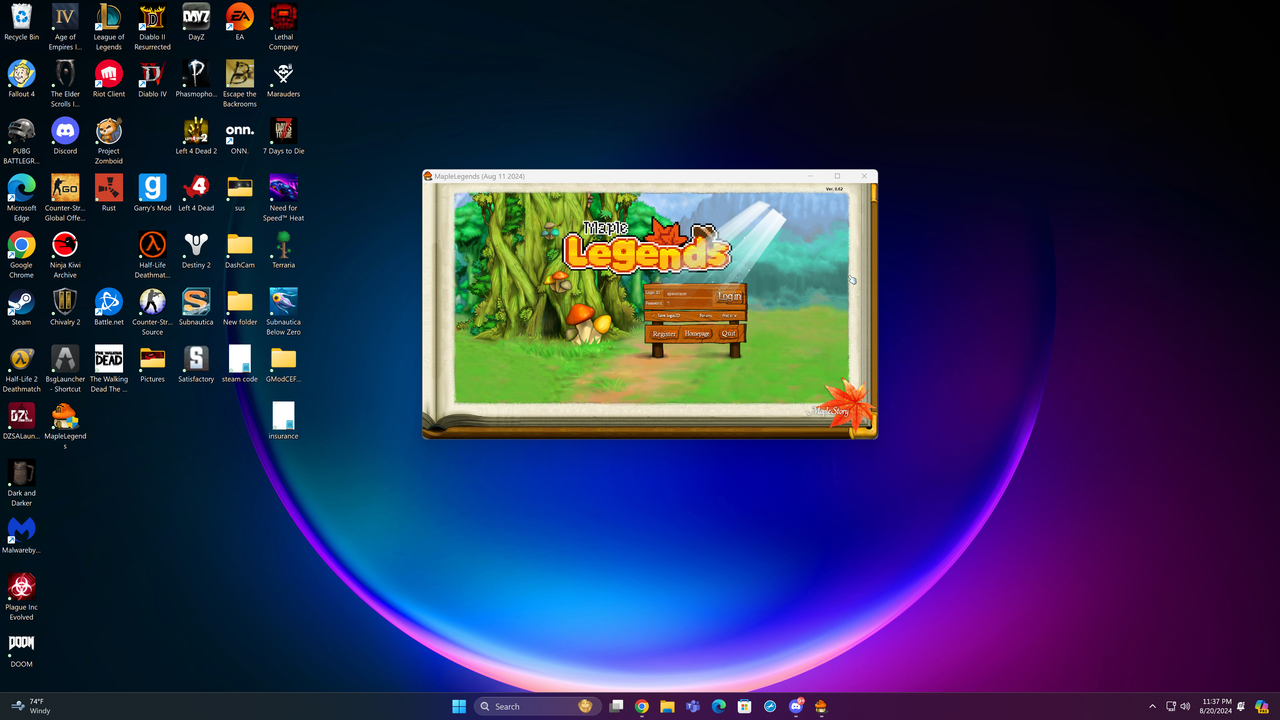Select the Age of Empires IV icon
This screenshot has height=720, width=1280.
pyautogui.click(x=65, y=27)
